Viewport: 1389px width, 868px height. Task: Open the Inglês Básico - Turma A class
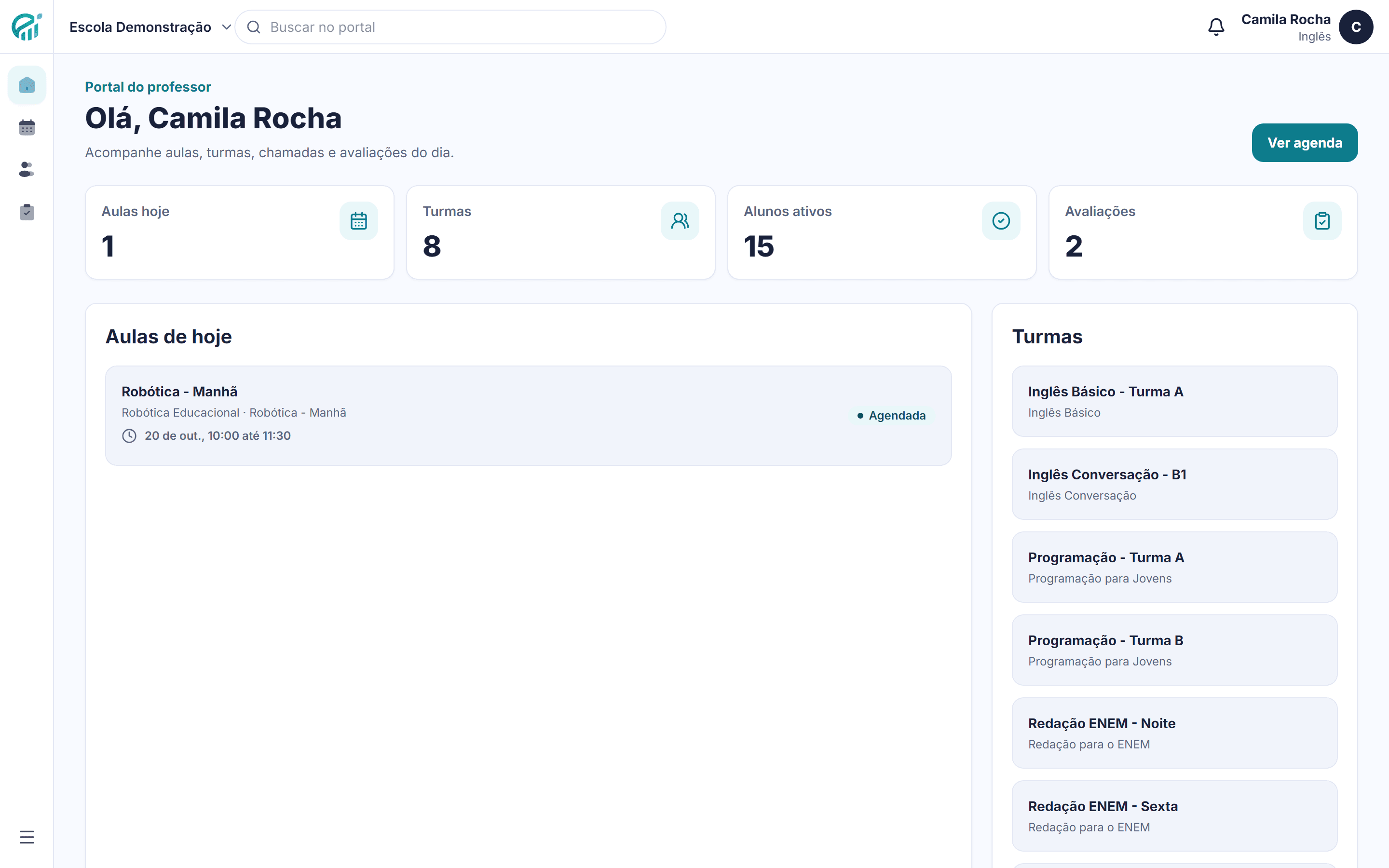(x=1174, y=401)
